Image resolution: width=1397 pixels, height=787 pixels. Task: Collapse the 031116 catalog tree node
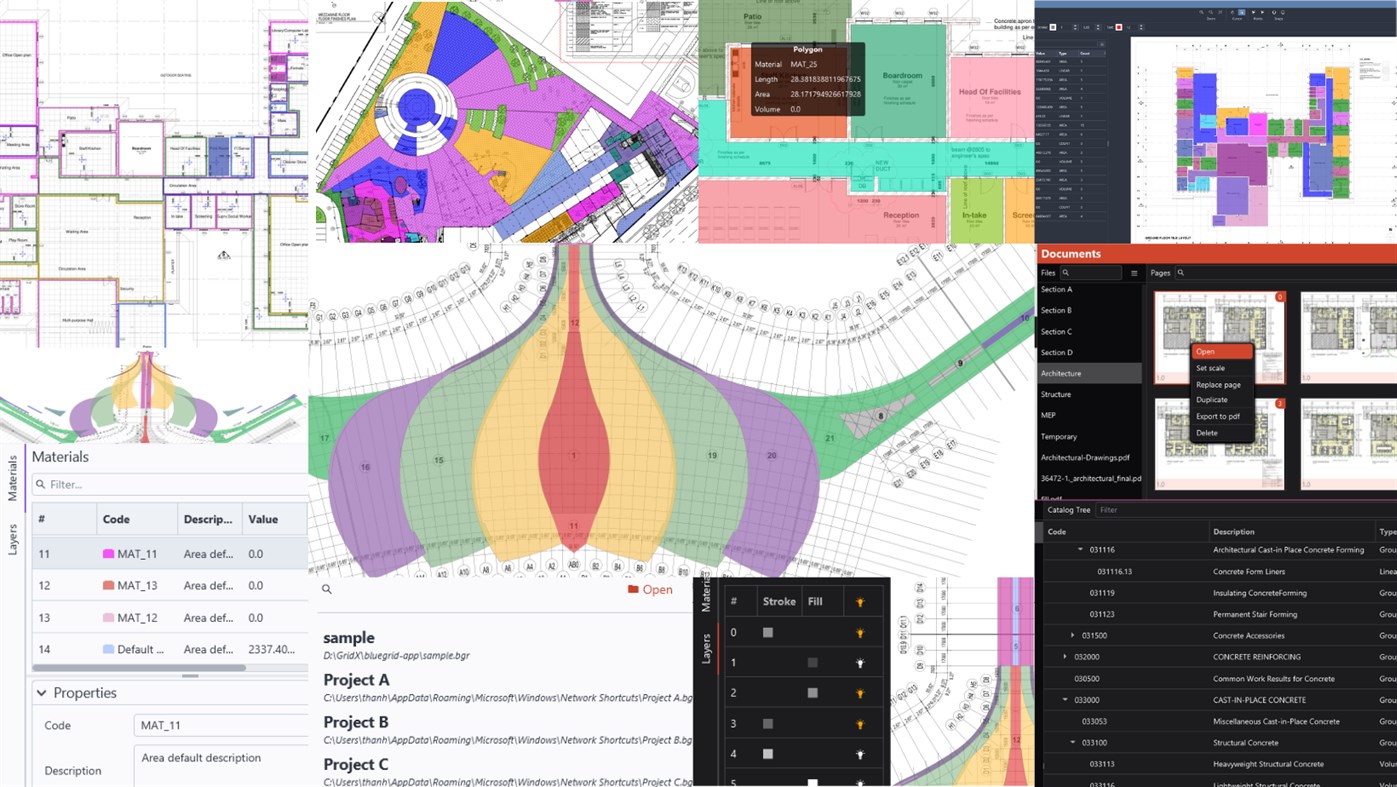(x=1080, y=550)
